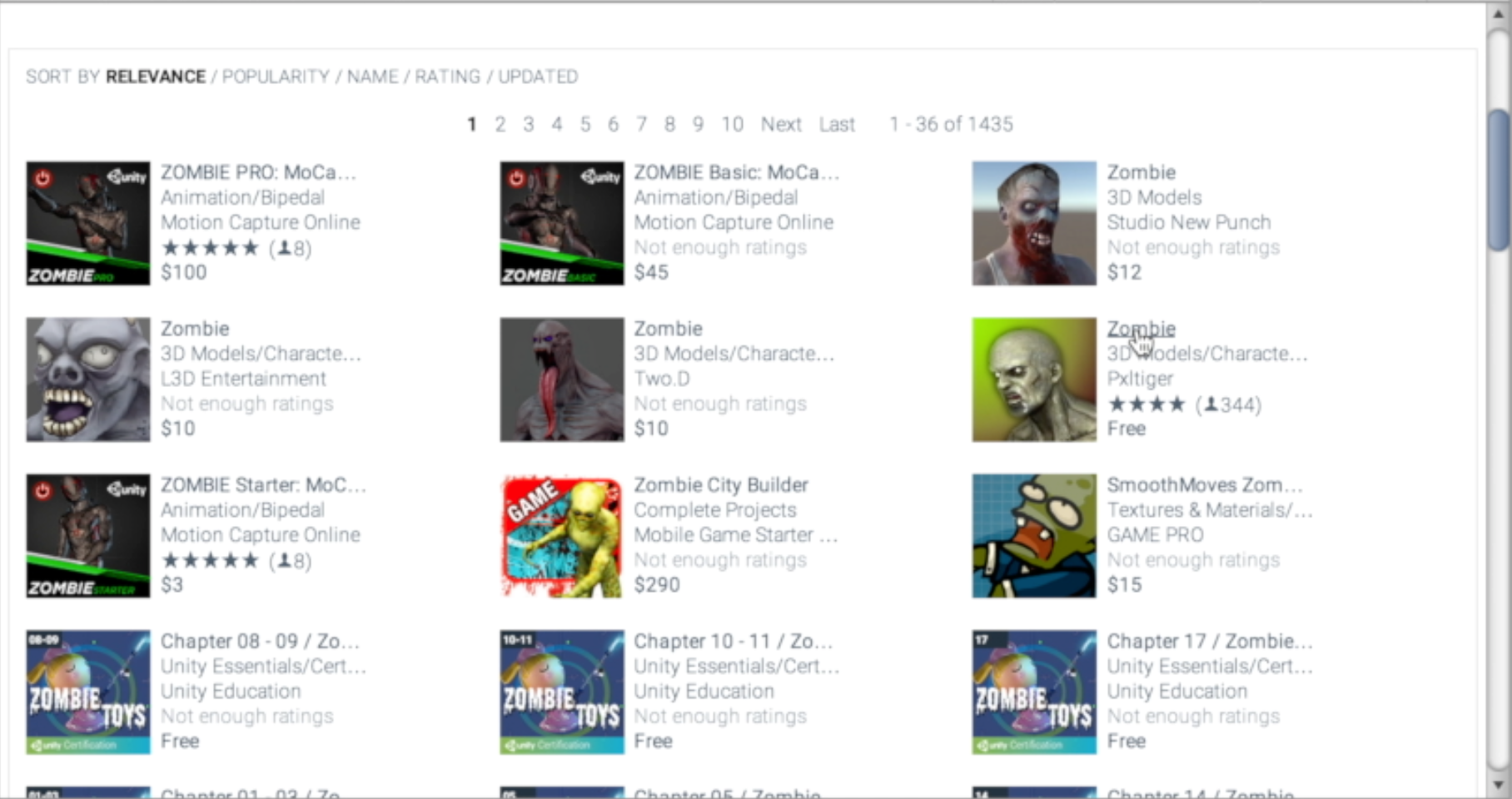Go to results page 5
This screenshot has width=1512, height=799.
(585, 124)
